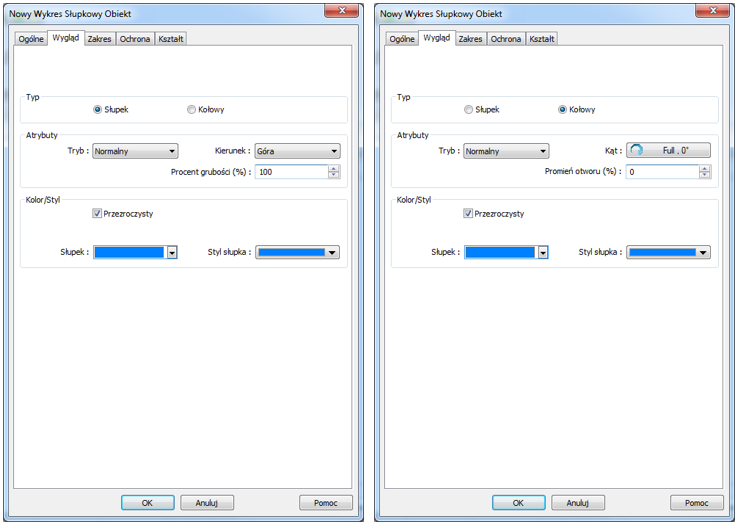The image size is (737, 522).
Task: Click Anuluj in left dialog
Action: (x=207, y=503)
